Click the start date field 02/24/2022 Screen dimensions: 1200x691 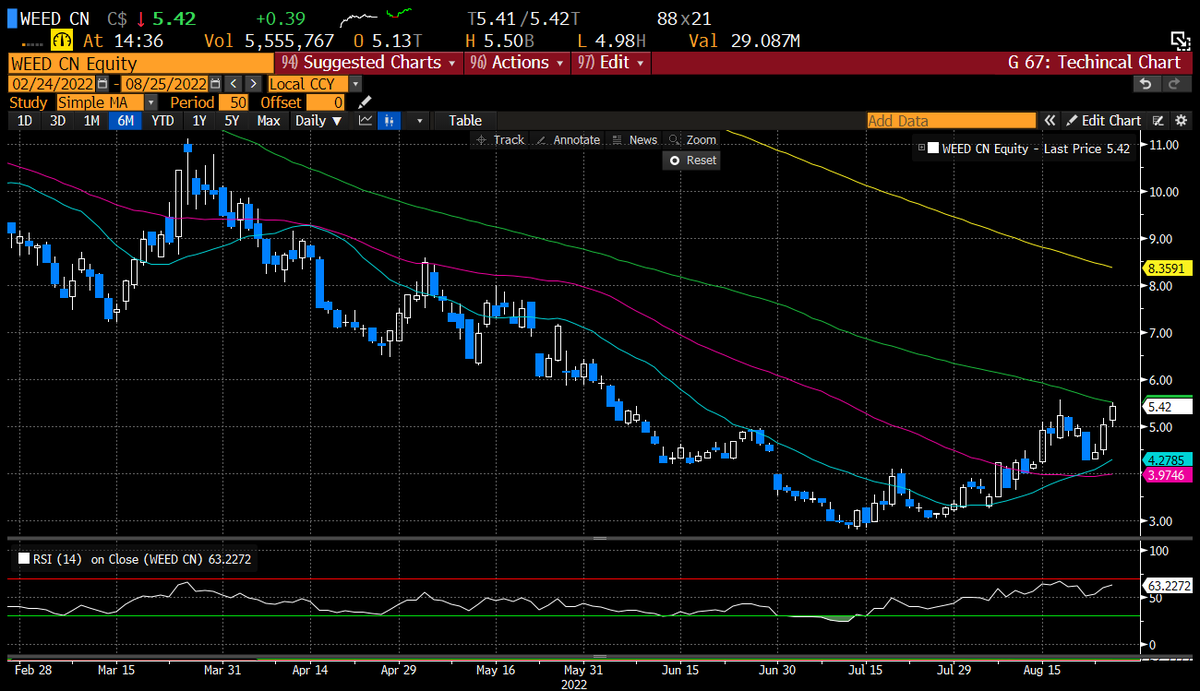pos(51,84)
